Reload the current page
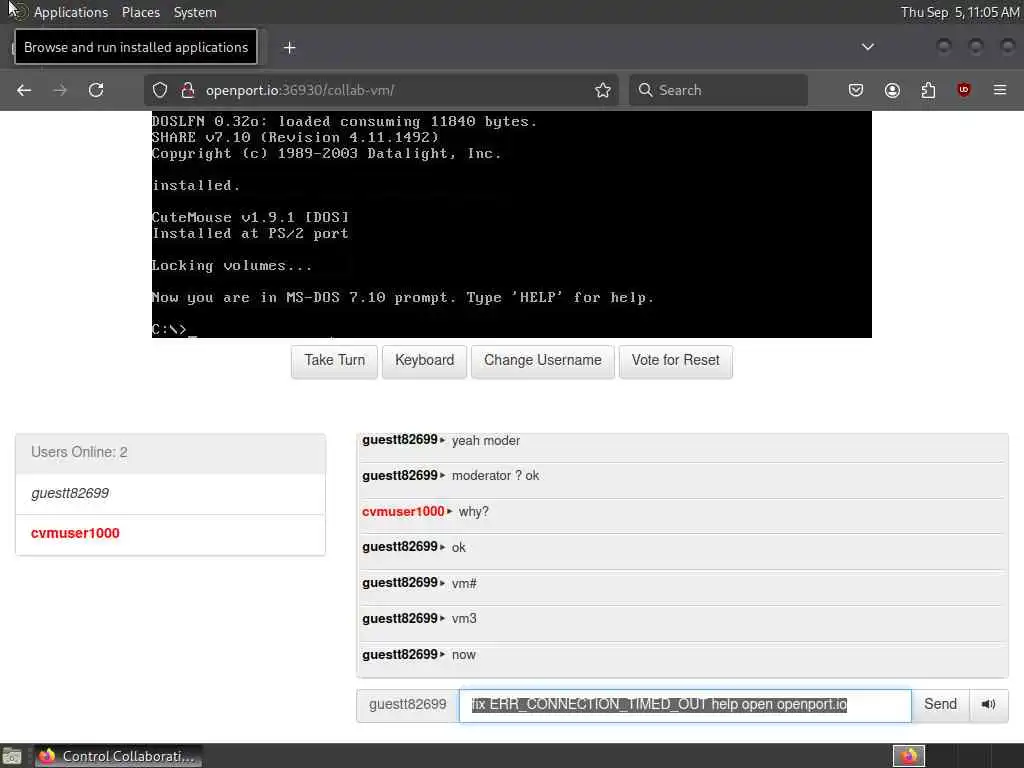 [x=96, y=90]
